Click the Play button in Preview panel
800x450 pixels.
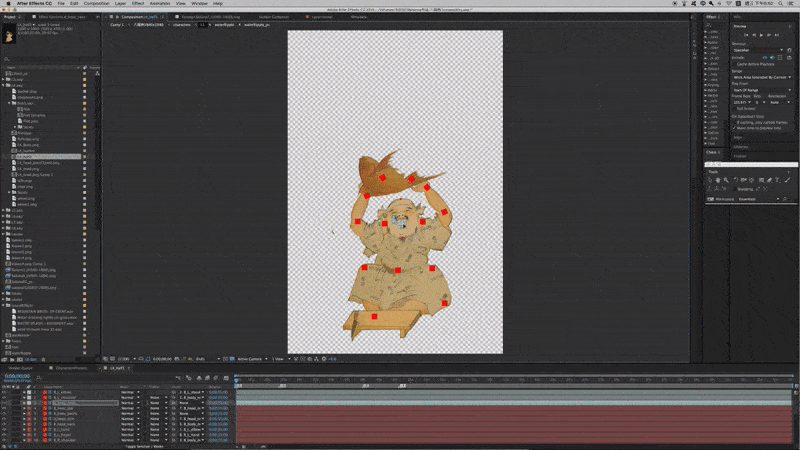(x=761, y=35)
